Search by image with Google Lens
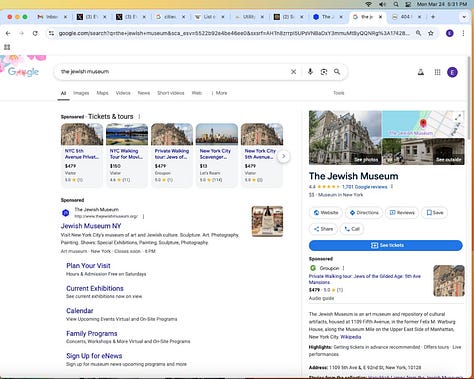This screenshot has width=474, height=379. click(x=324, y=72)
